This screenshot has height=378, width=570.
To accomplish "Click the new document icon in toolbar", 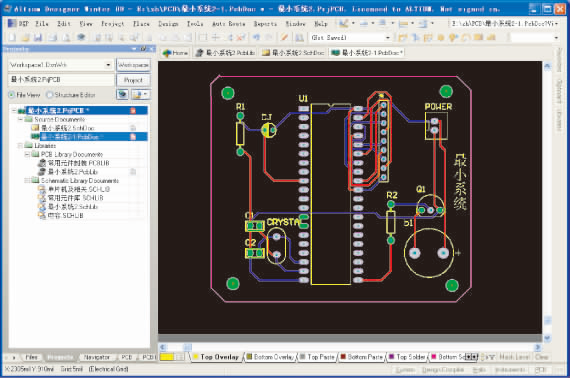I will pyautogui.click(x=12, y=37).
